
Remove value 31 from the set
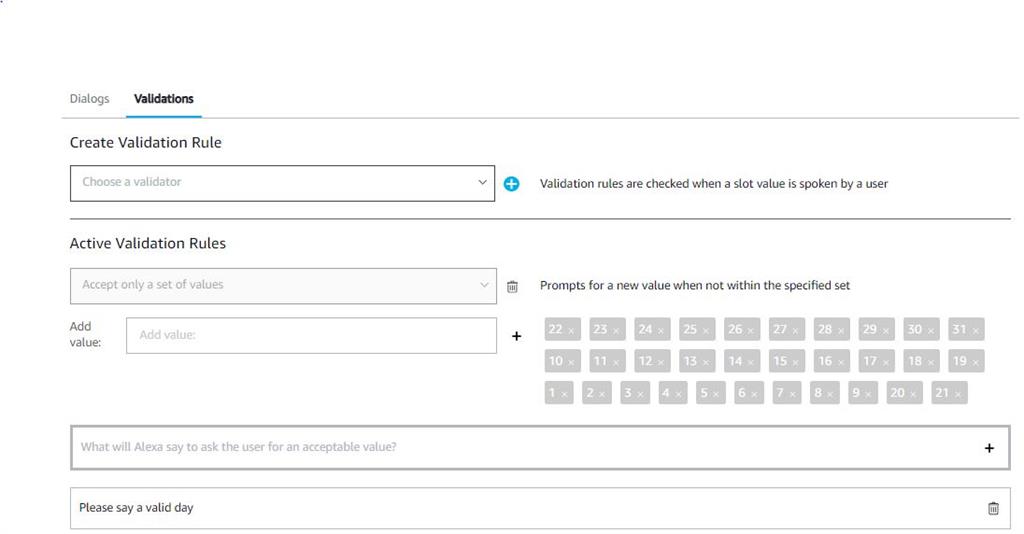tap(976, 330)
